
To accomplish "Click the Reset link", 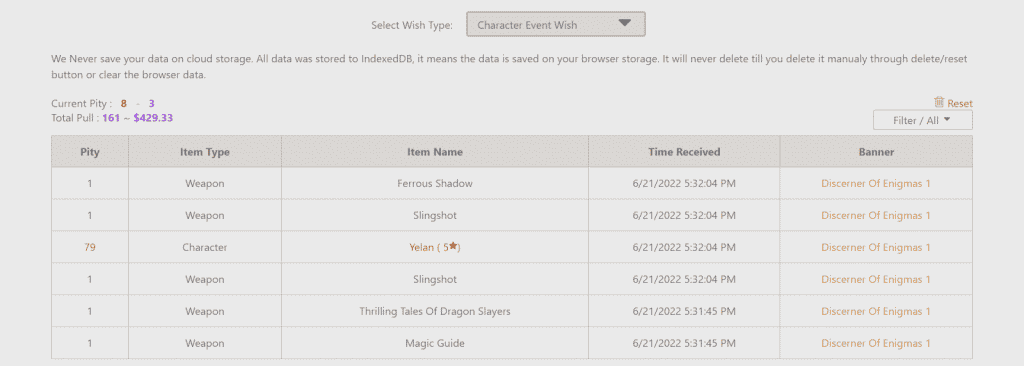I will point(960,103).
